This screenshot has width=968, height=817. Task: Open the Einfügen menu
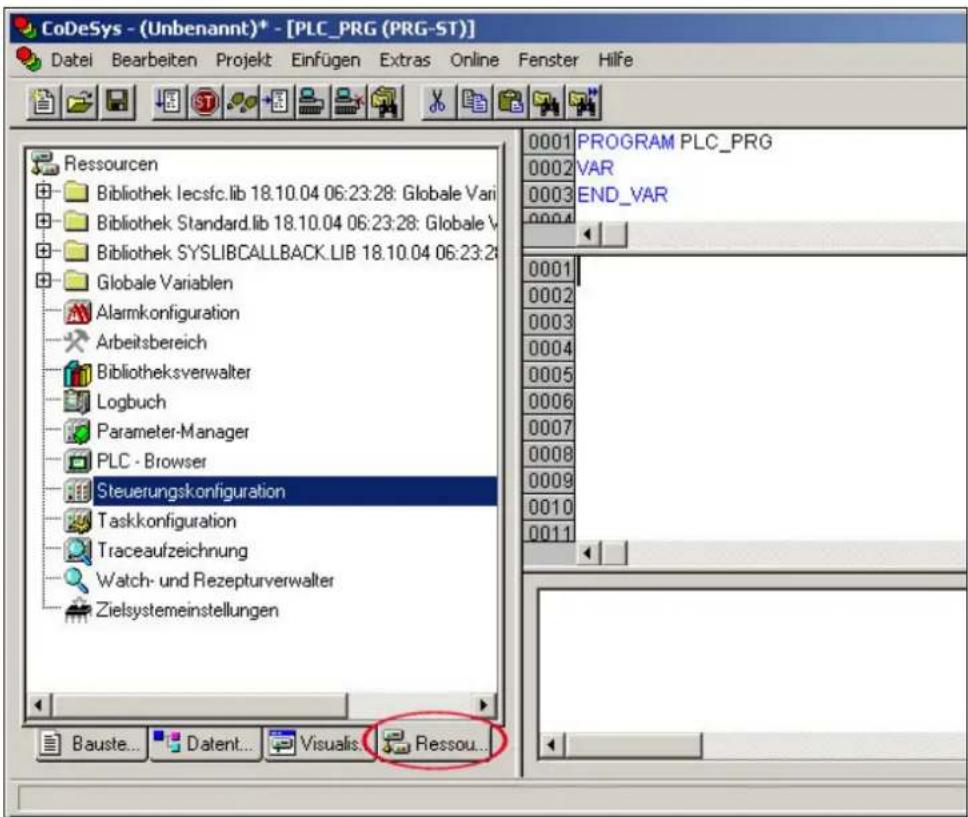325,60
